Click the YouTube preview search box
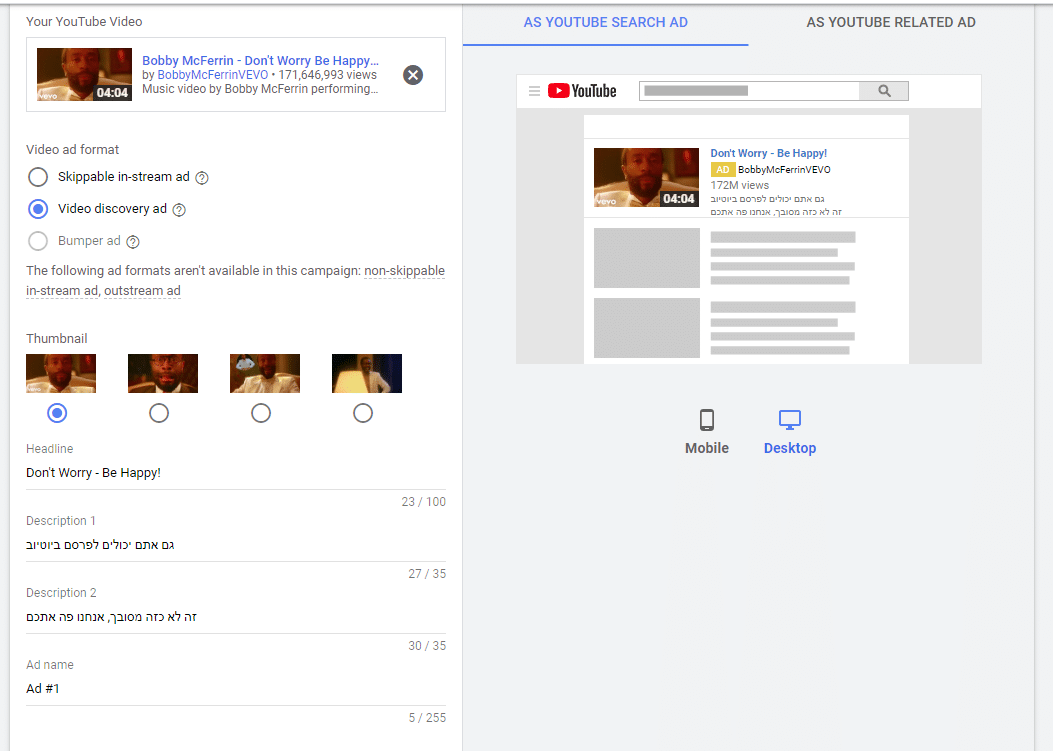The width and height of the screenshot is (1053, 751). [749, 91]
